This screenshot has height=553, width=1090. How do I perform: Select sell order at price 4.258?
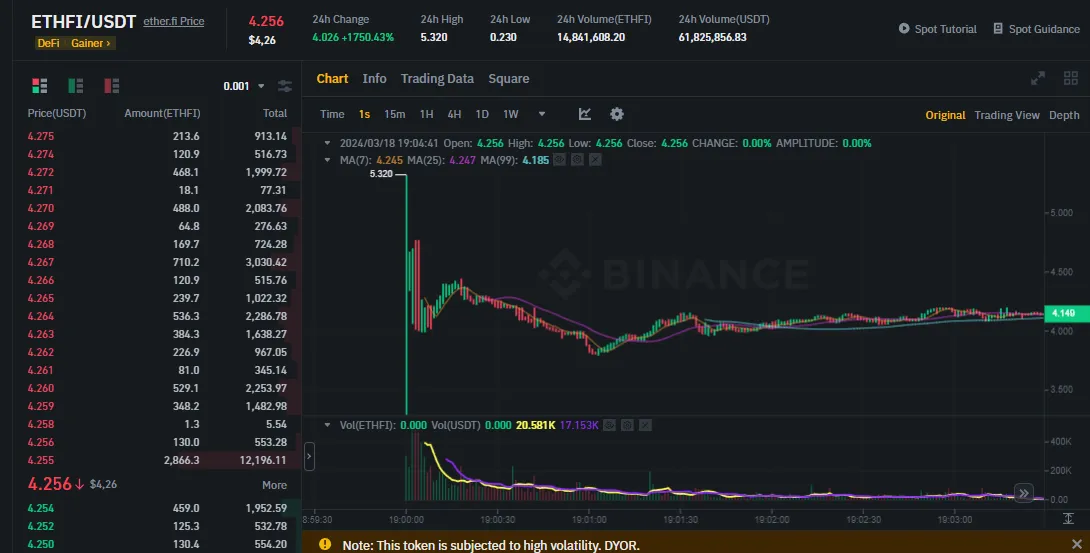tap(157, 424)
